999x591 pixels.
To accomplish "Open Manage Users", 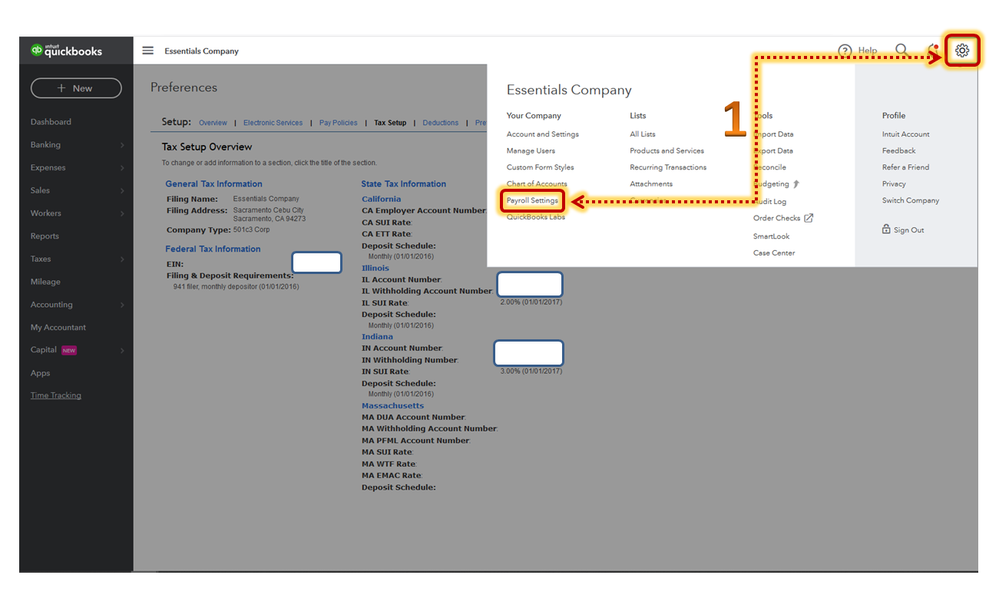I will 531,151.
